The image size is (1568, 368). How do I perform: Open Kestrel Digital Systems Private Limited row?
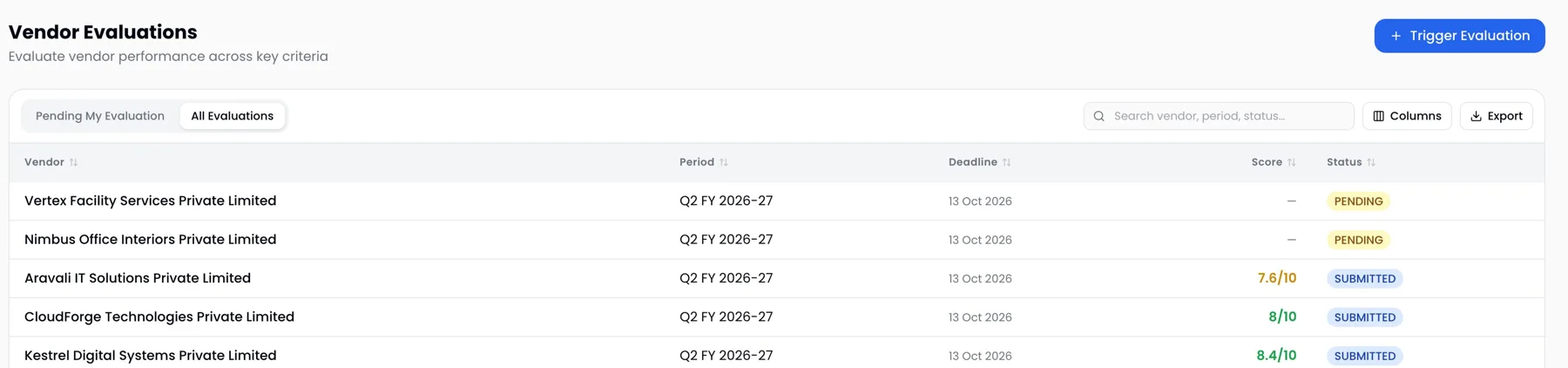click(776, 353)
